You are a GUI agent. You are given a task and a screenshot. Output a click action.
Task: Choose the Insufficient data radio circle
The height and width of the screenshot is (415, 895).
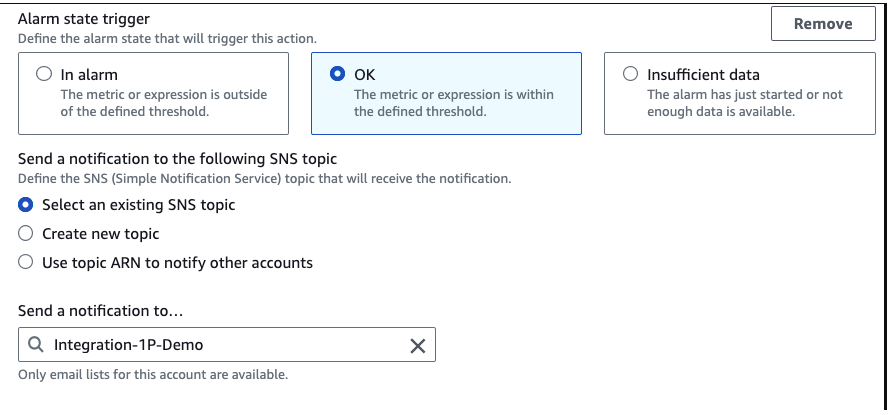[x=629, y=74]
